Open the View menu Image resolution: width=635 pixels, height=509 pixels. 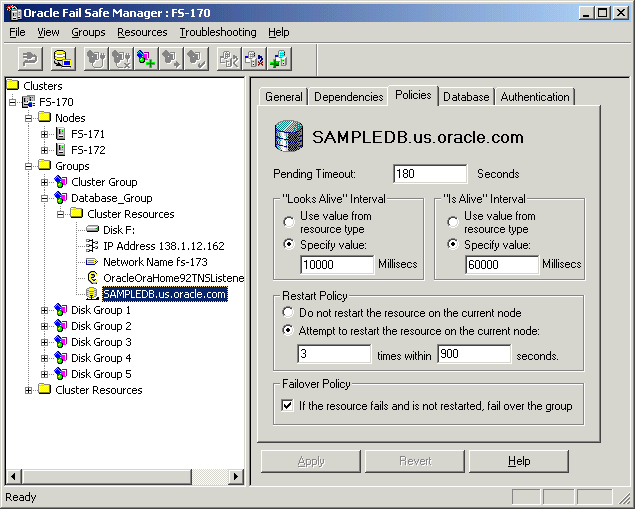48,32
